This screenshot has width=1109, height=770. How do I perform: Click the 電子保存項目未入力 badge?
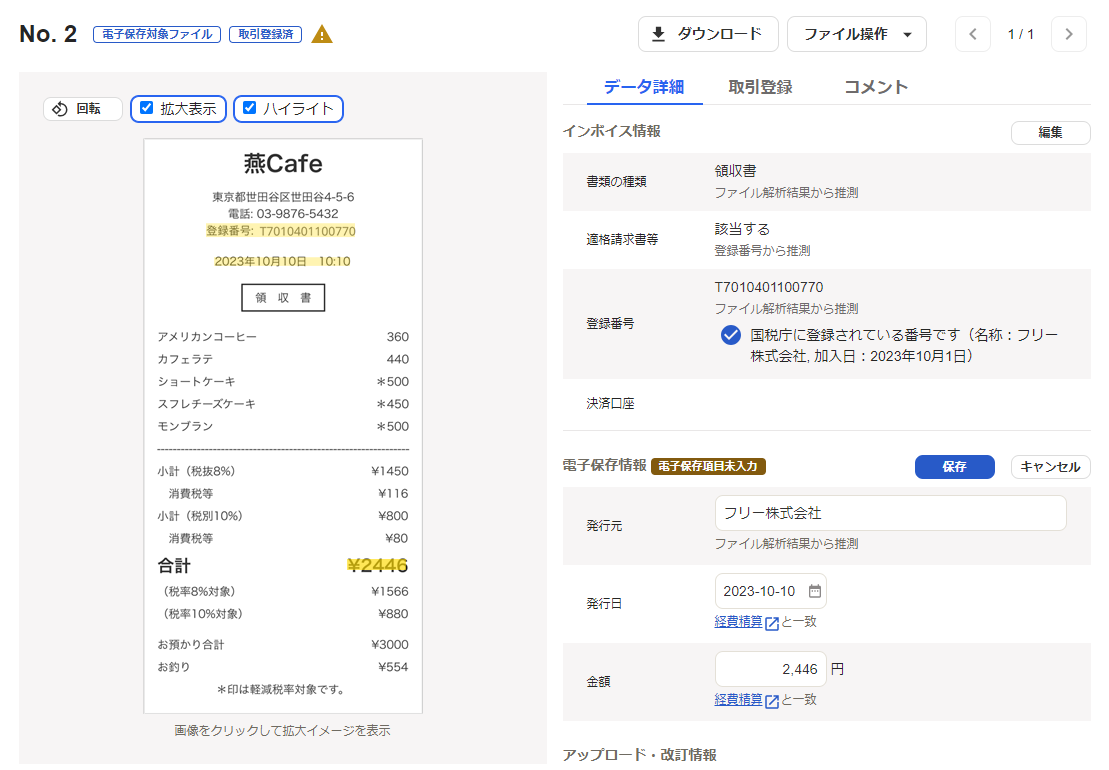708,466
